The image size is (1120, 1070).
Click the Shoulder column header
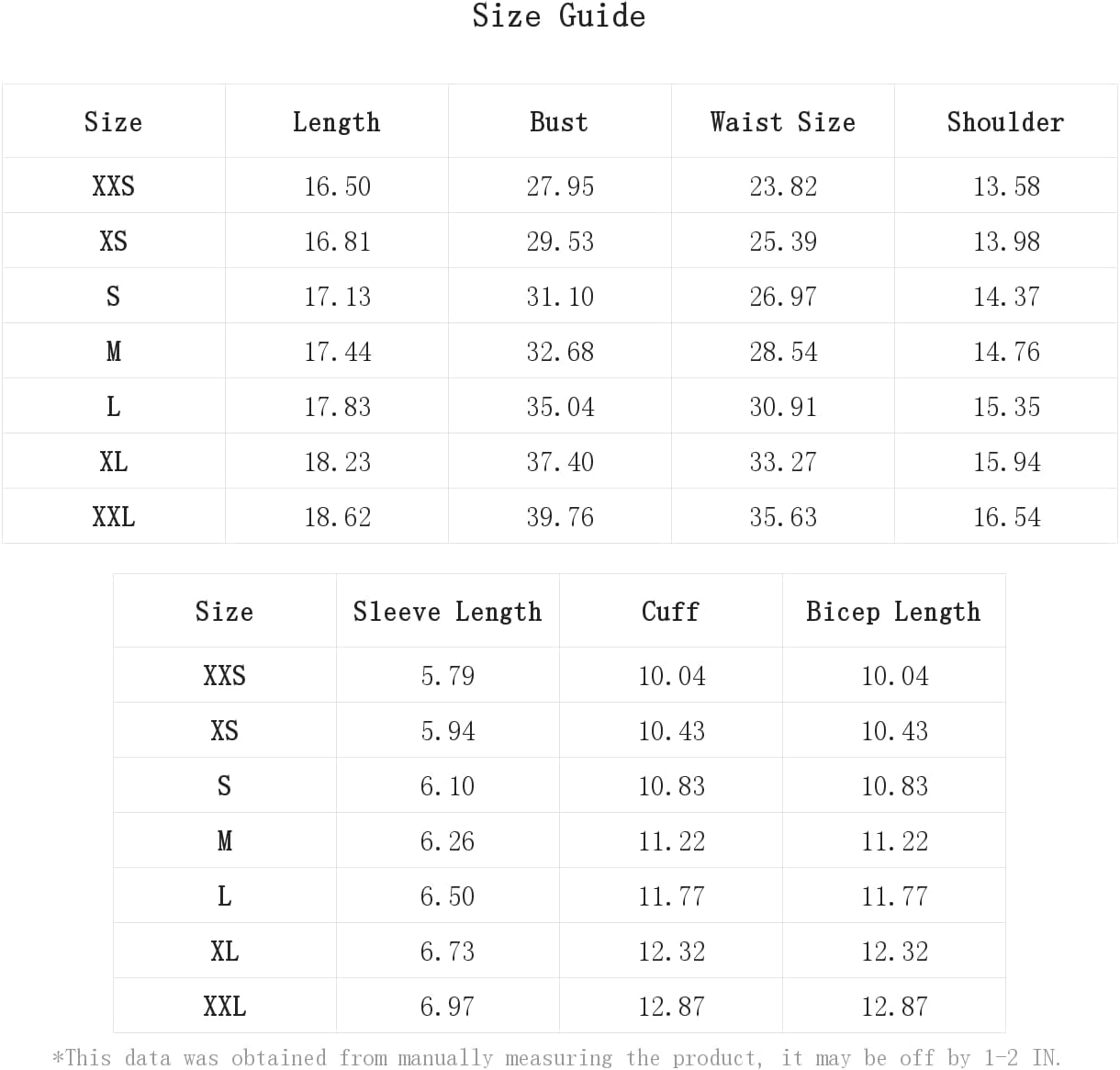click(x=1006, y=122)
